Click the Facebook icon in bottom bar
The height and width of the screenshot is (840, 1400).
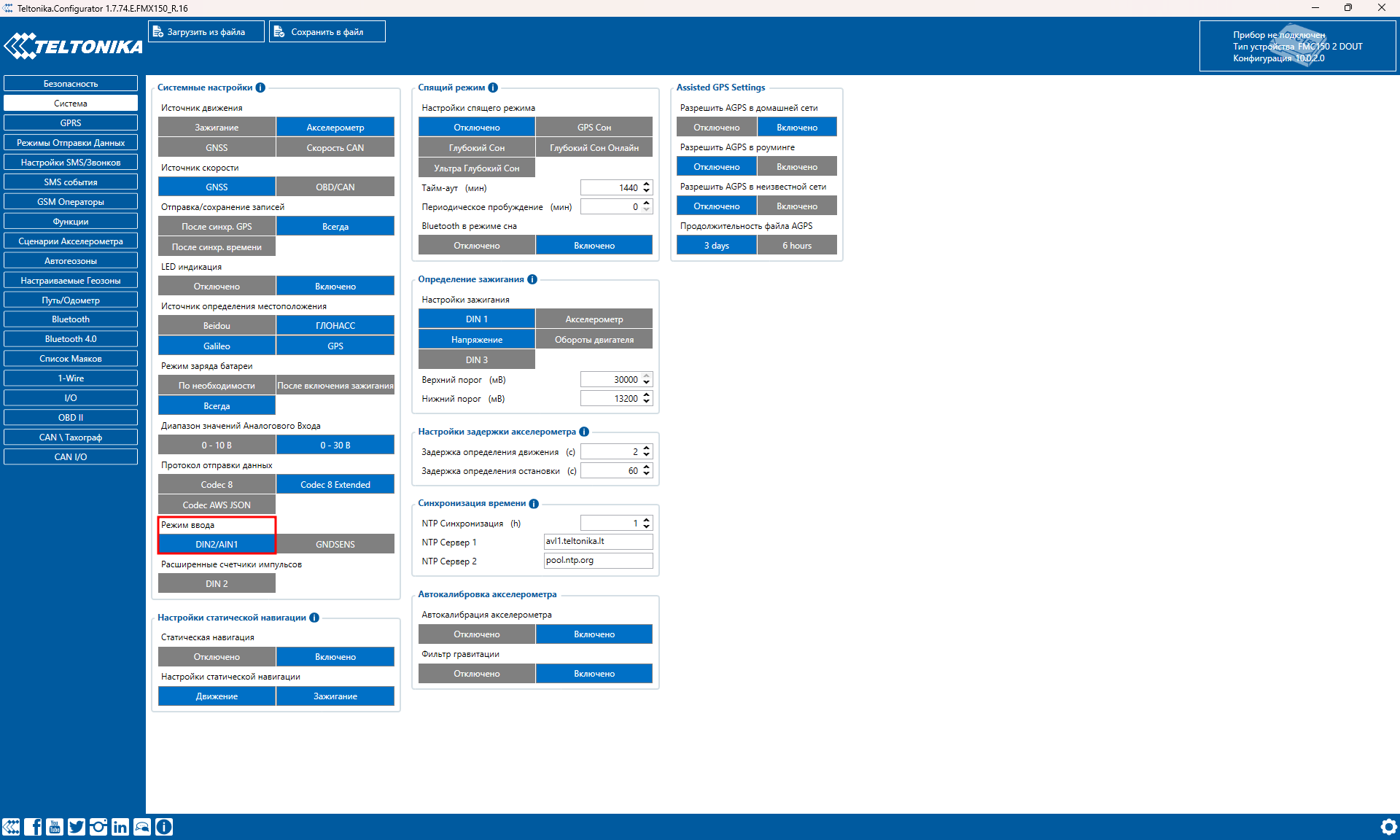(33, 826)
